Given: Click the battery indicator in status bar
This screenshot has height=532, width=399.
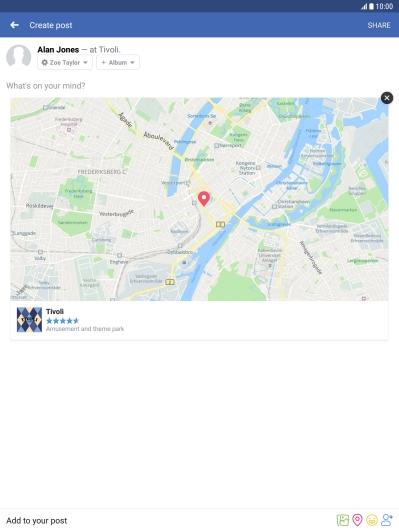Looking at the screenshot, I should (x=372, y=6).
